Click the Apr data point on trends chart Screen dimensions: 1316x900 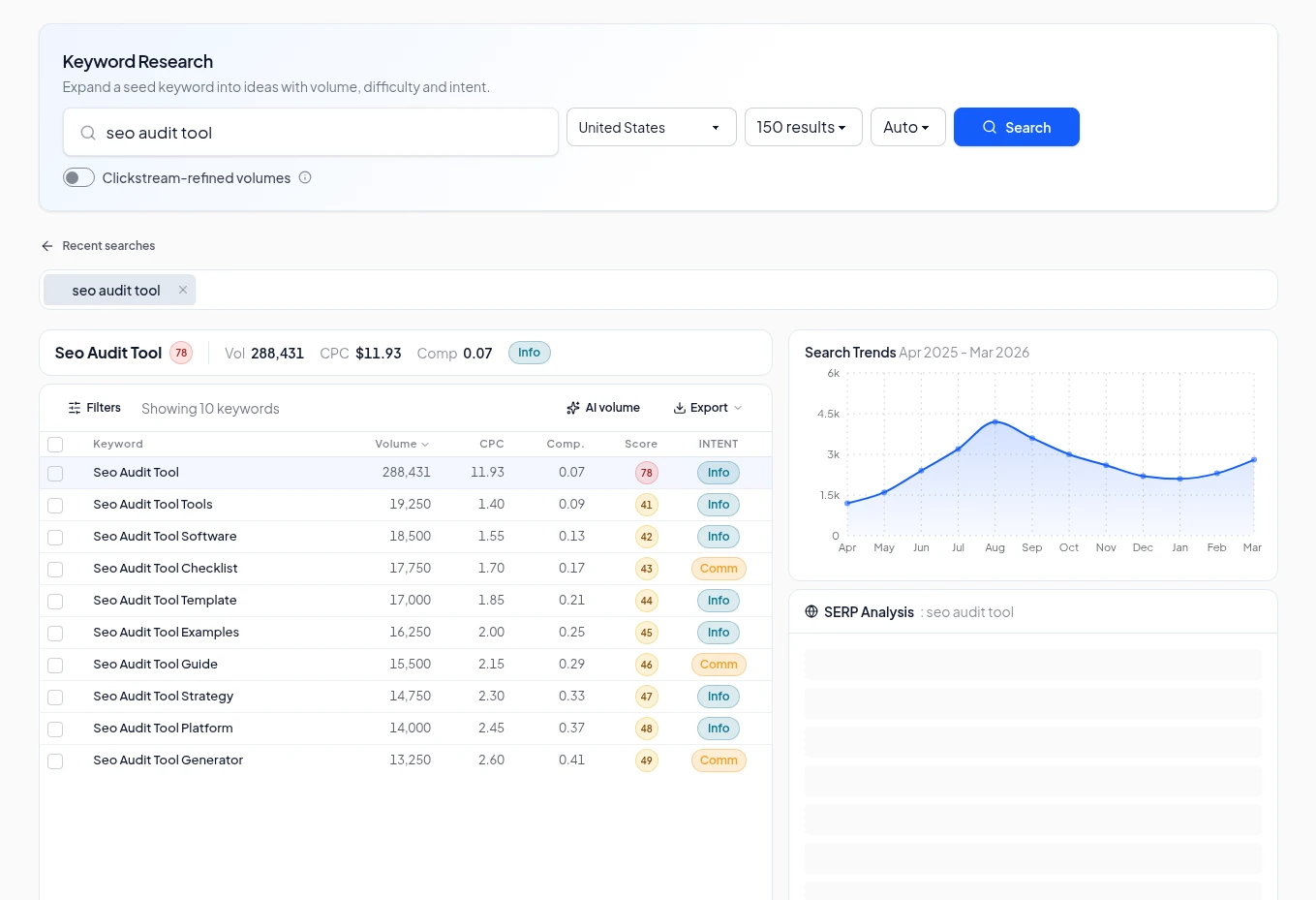pos(847,503)
